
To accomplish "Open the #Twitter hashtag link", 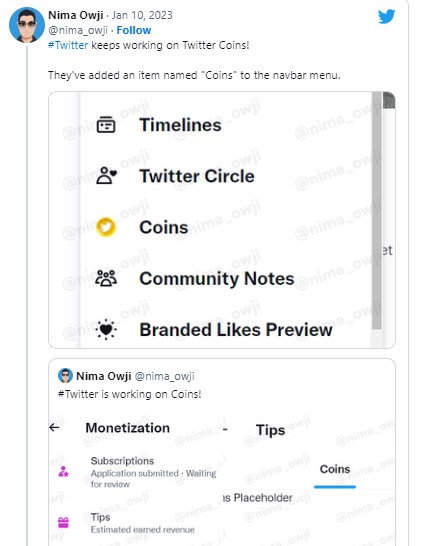I will [x=68, y=45].
